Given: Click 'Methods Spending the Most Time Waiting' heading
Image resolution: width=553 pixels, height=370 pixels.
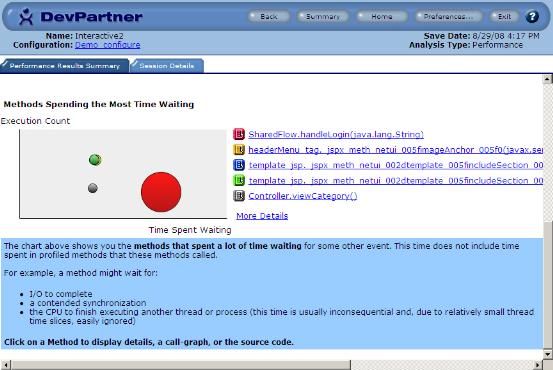Looking at the screenshot, I should [x=99, y=104].
